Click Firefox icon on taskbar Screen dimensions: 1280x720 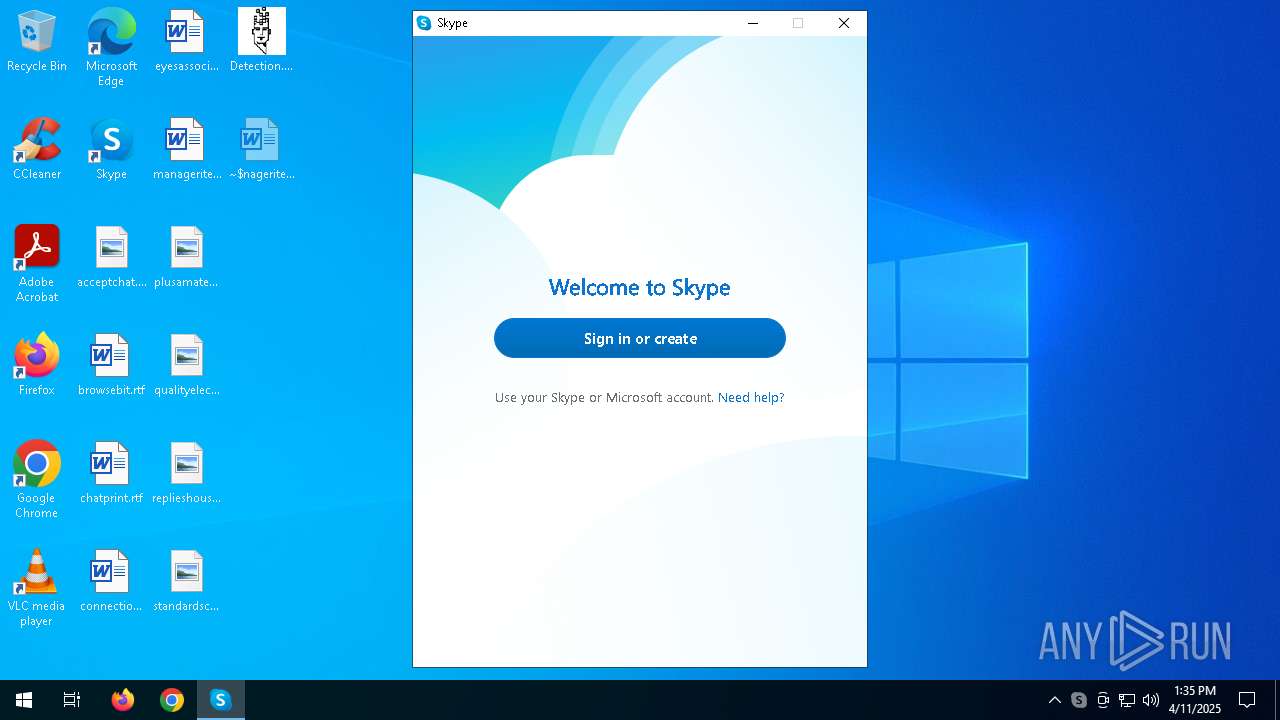tap(123, 700)
